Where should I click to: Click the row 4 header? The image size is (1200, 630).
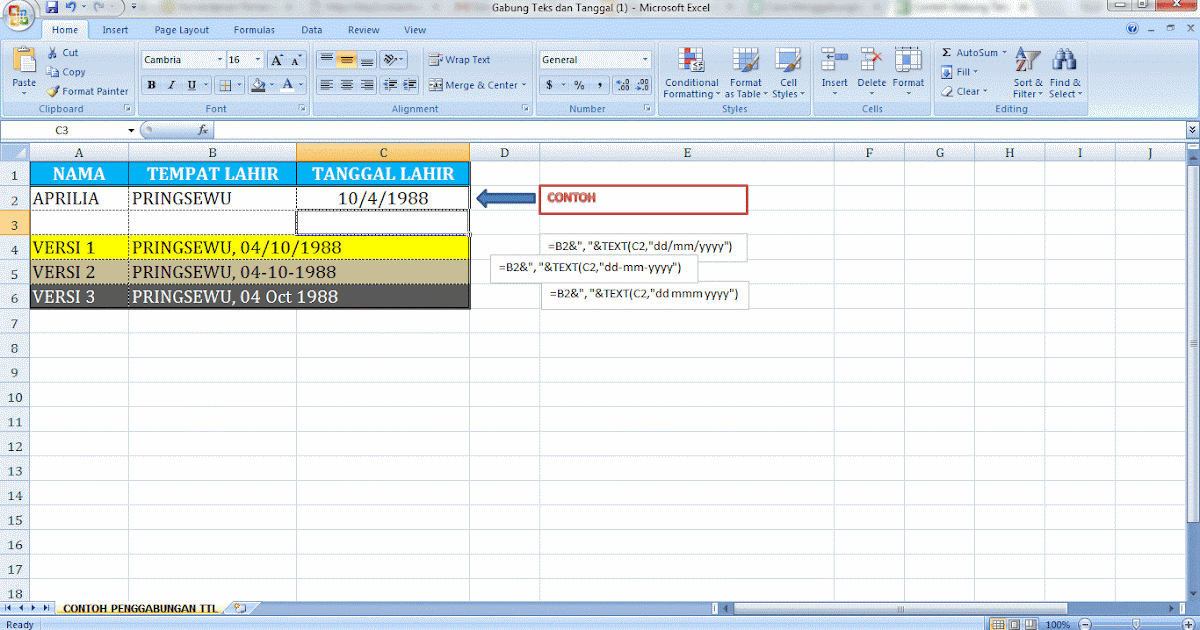click(x=15, y=248)
